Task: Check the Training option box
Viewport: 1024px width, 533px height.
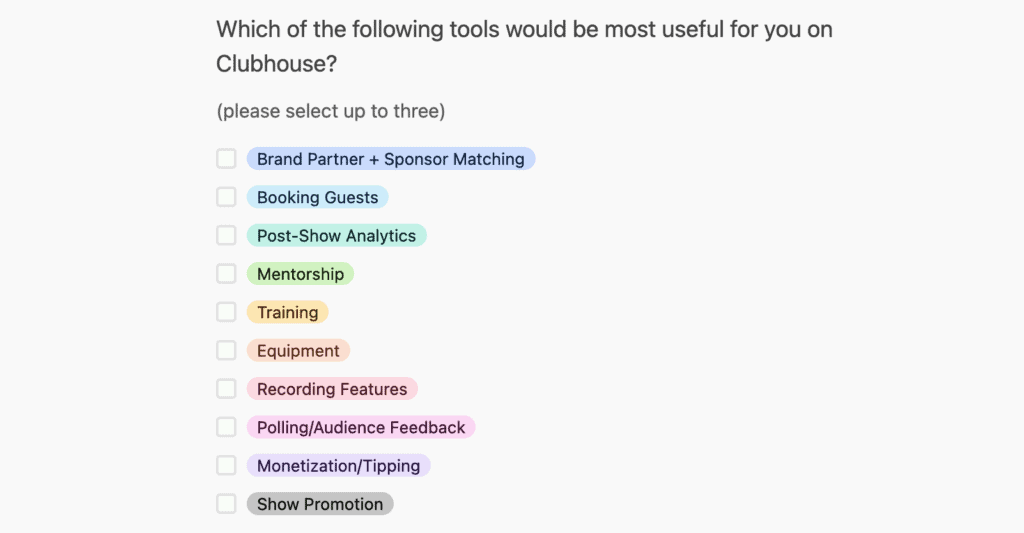Action: click(x=226, y=312)
